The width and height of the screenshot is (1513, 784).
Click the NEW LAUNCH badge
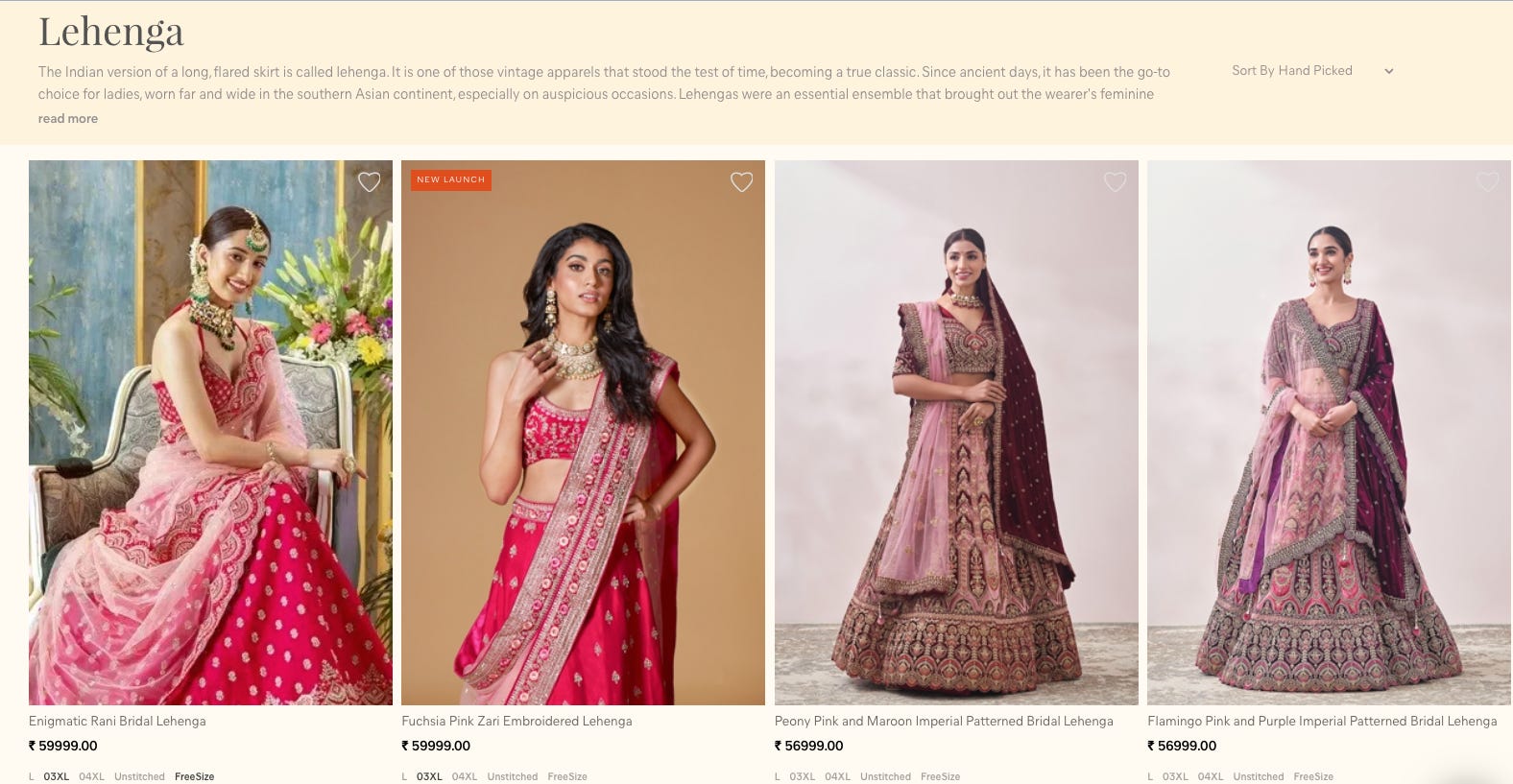click(x=451, y=179)
